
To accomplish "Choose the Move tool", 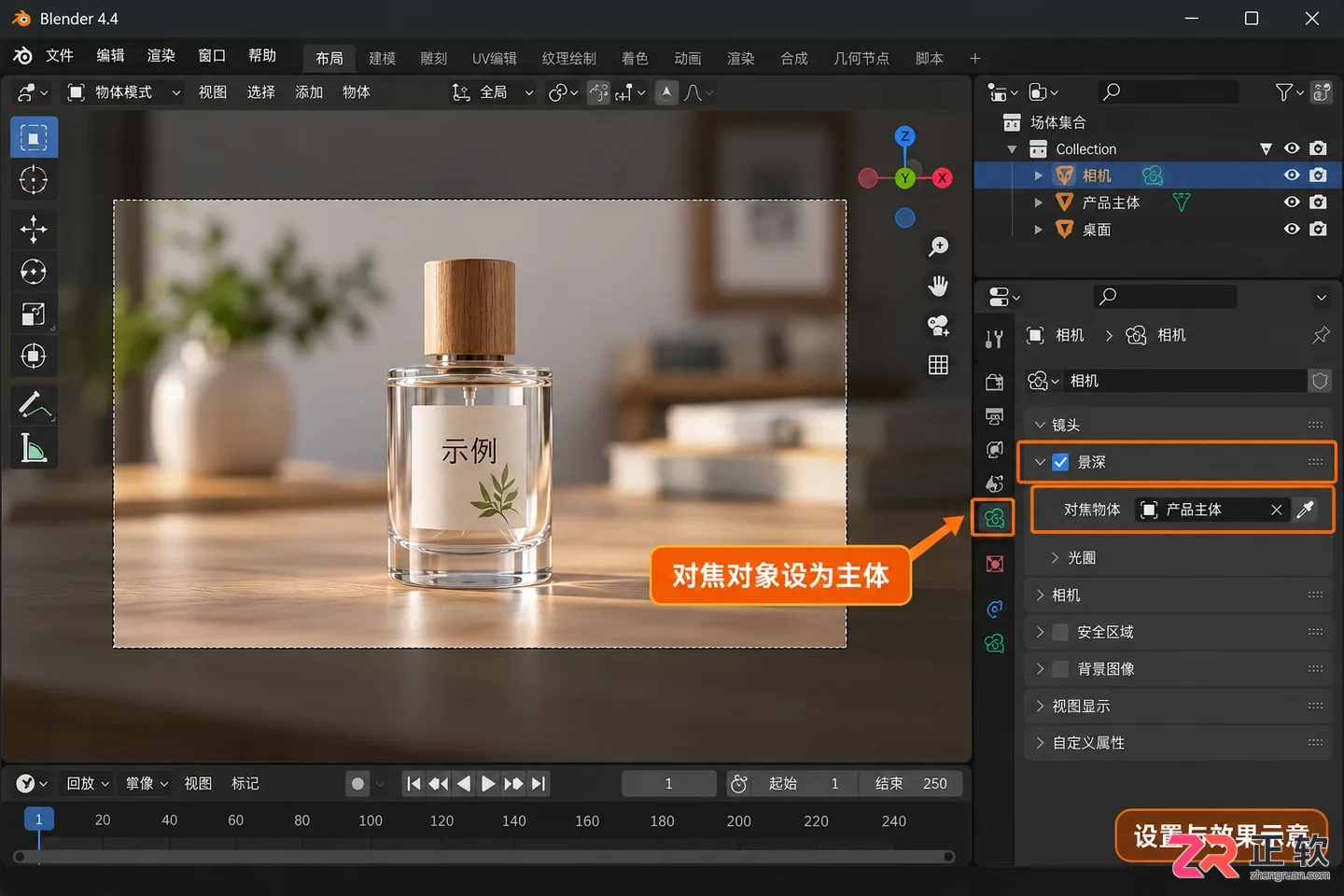I will (x=34, y=229).
